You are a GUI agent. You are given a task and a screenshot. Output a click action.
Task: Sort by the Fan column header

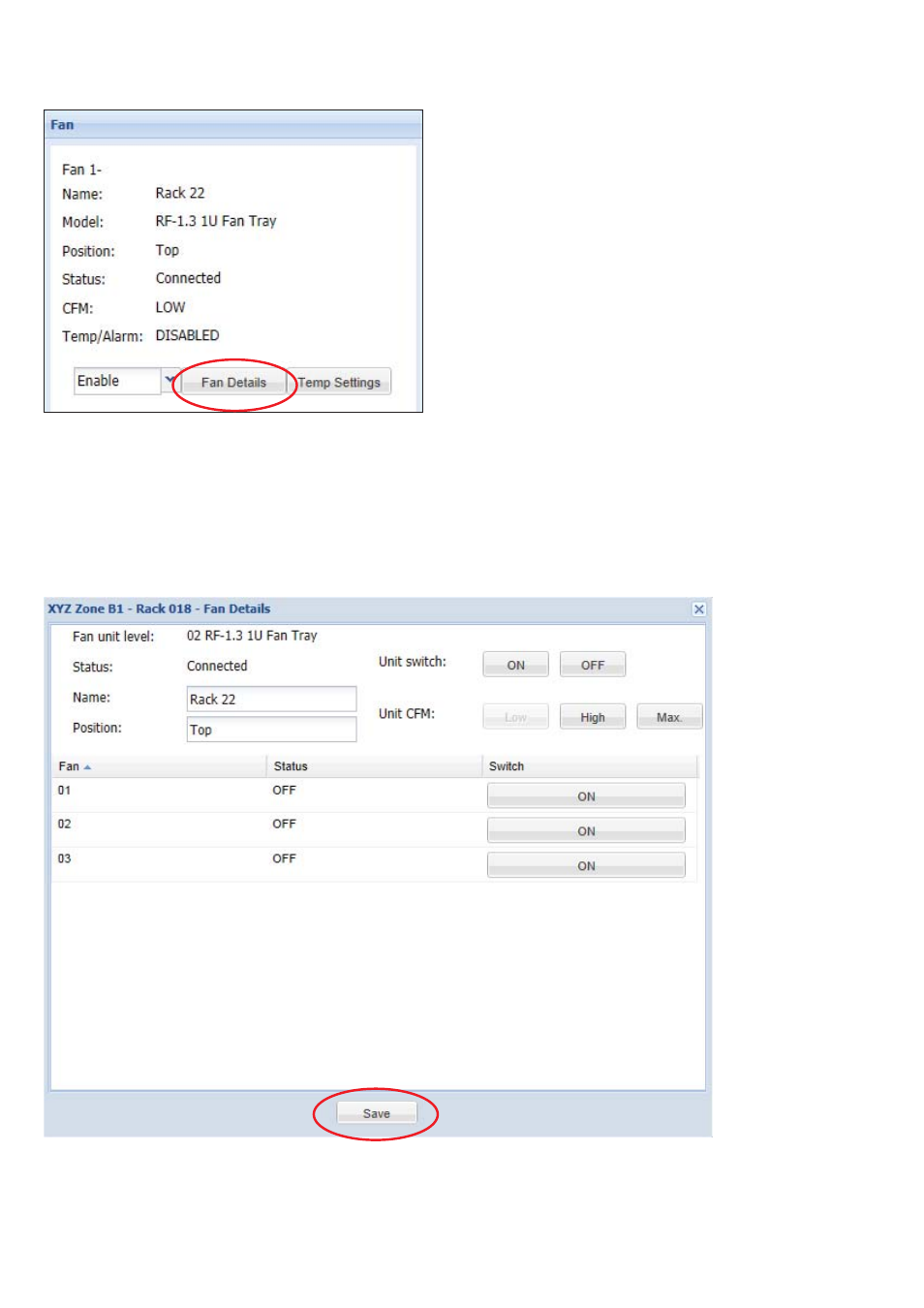tap(160, 766)
